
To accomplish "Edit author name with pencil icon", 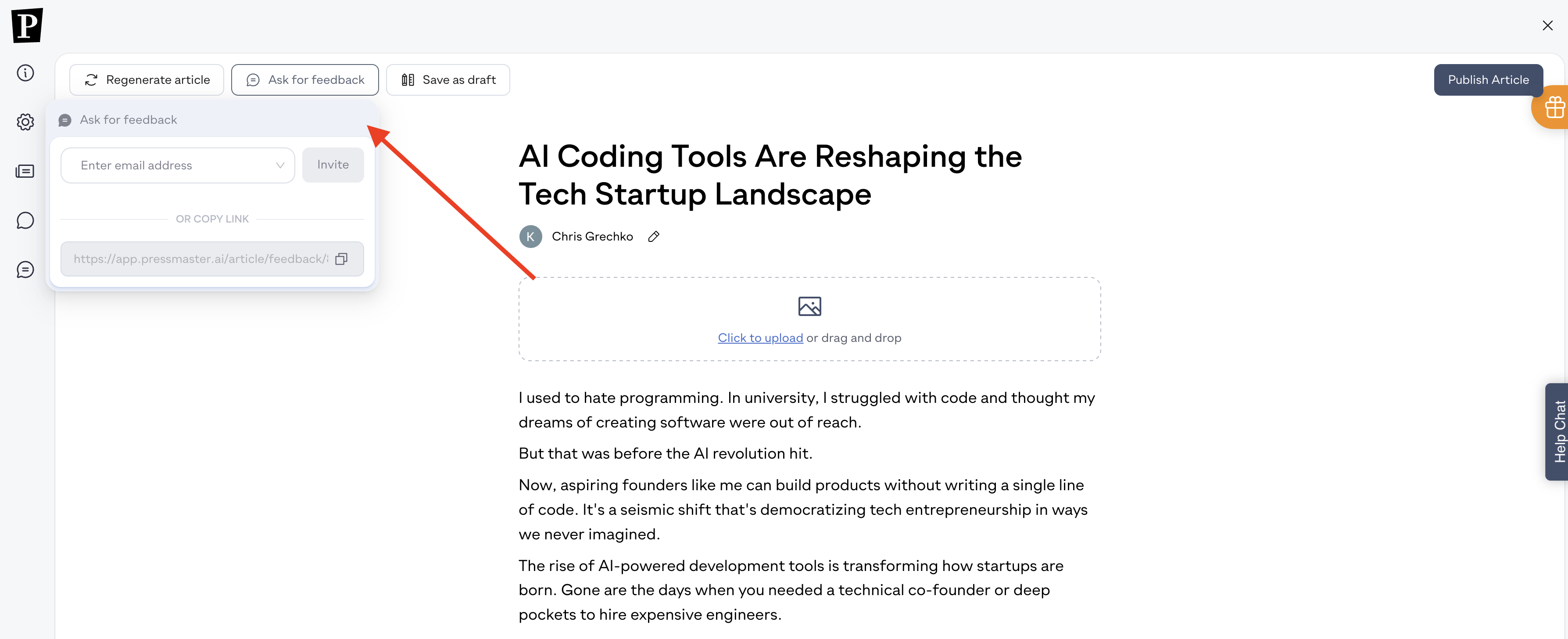I will point(654,237).
